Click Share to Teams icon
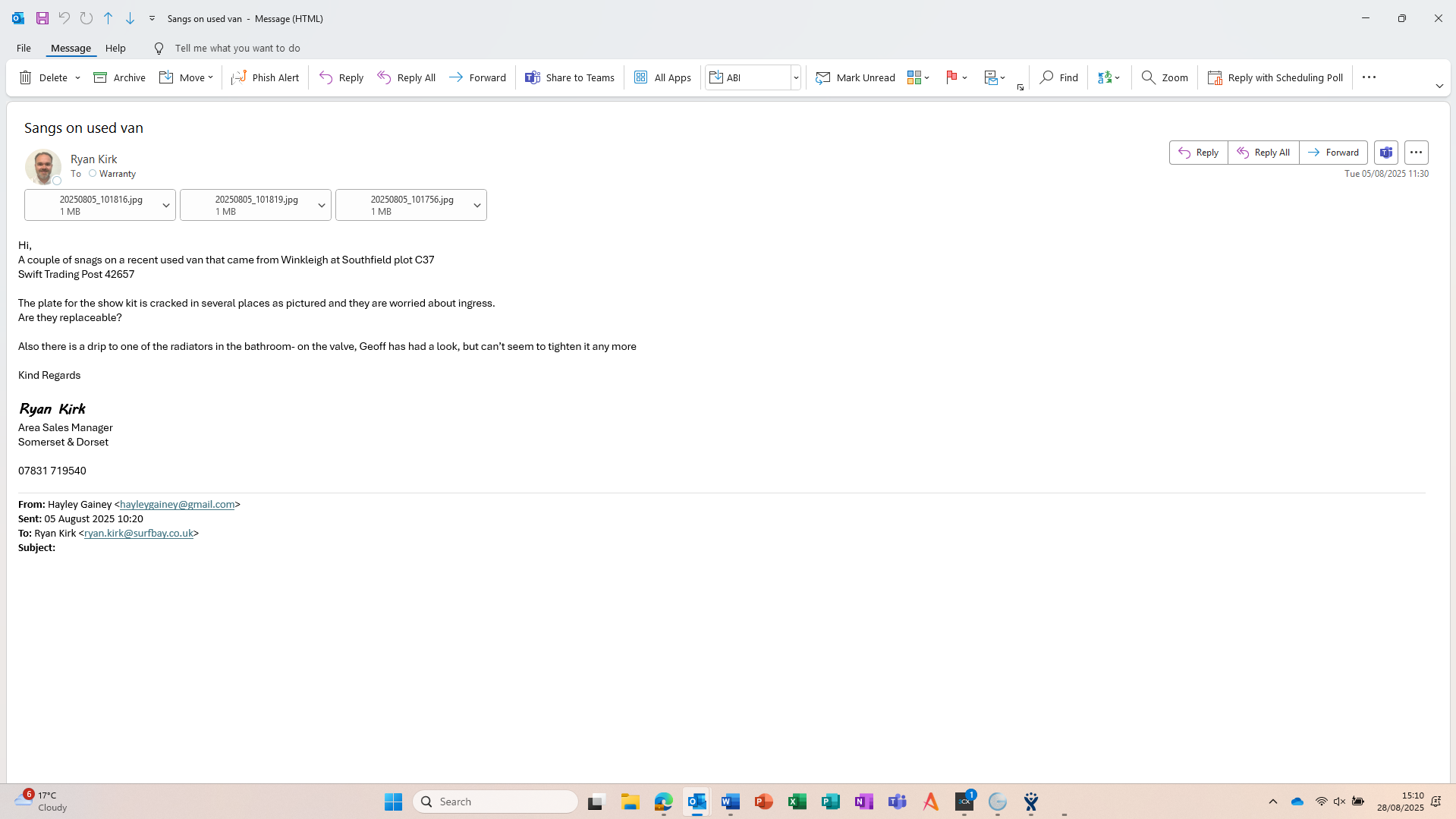 [x=533, y=77]
